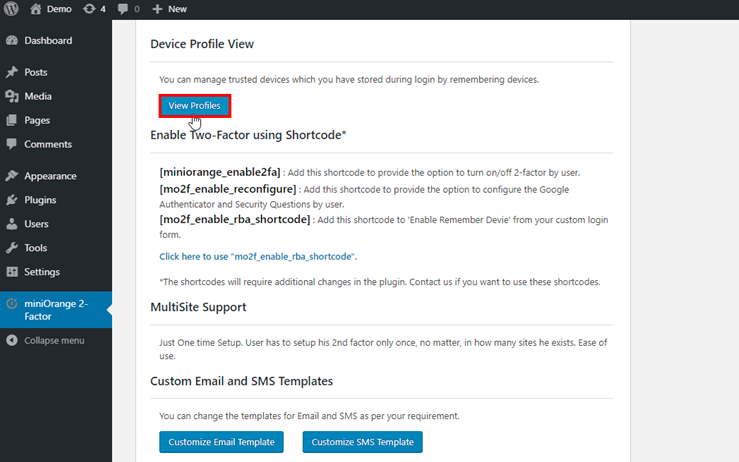Click the Appearance paintbrush icon
This screenshot has width=739, height=462.
tap(12, 176)
